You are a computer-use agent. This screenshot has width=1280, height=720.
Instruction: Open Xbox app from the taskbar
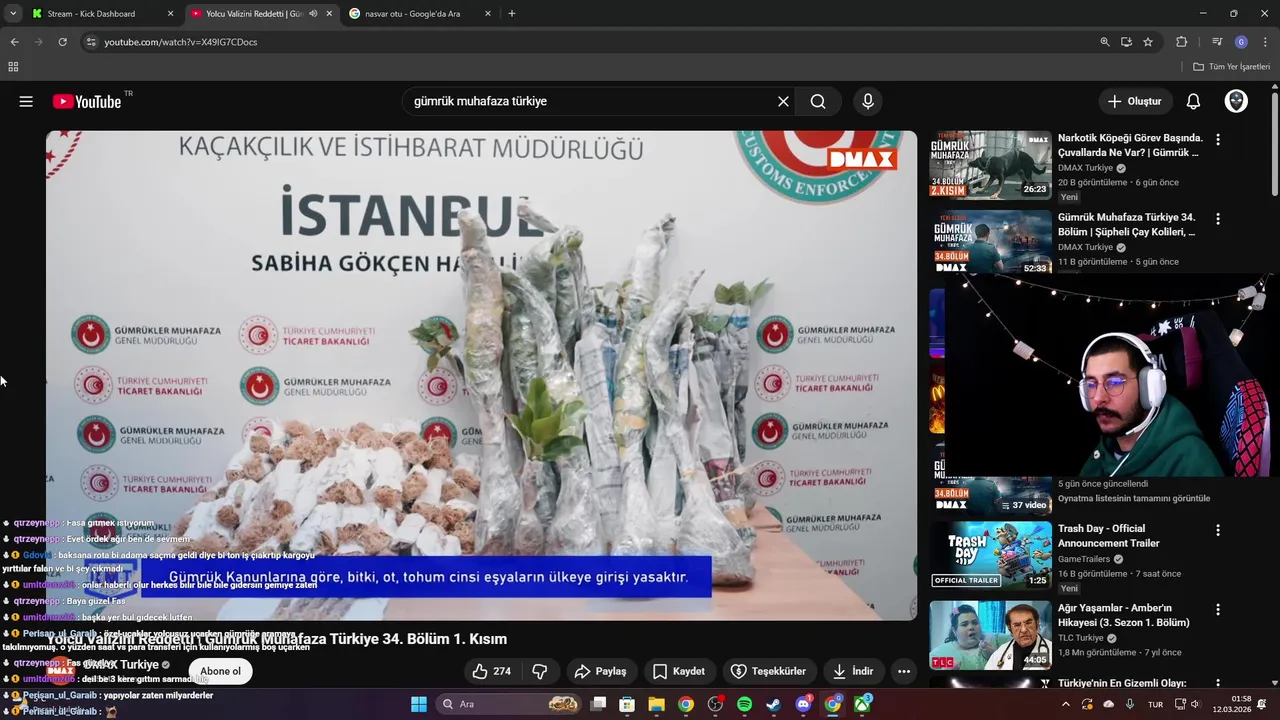click(862, 704)
